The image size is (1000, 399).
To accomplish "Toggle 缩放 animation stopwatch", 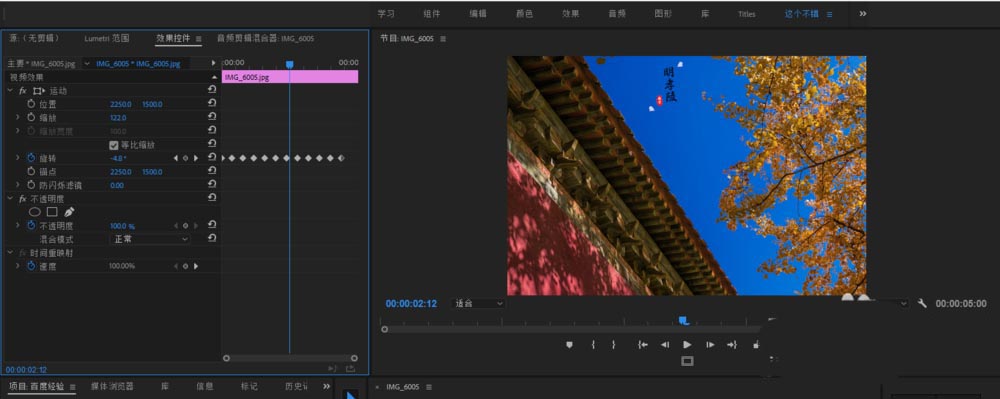I will pos(31,117).
